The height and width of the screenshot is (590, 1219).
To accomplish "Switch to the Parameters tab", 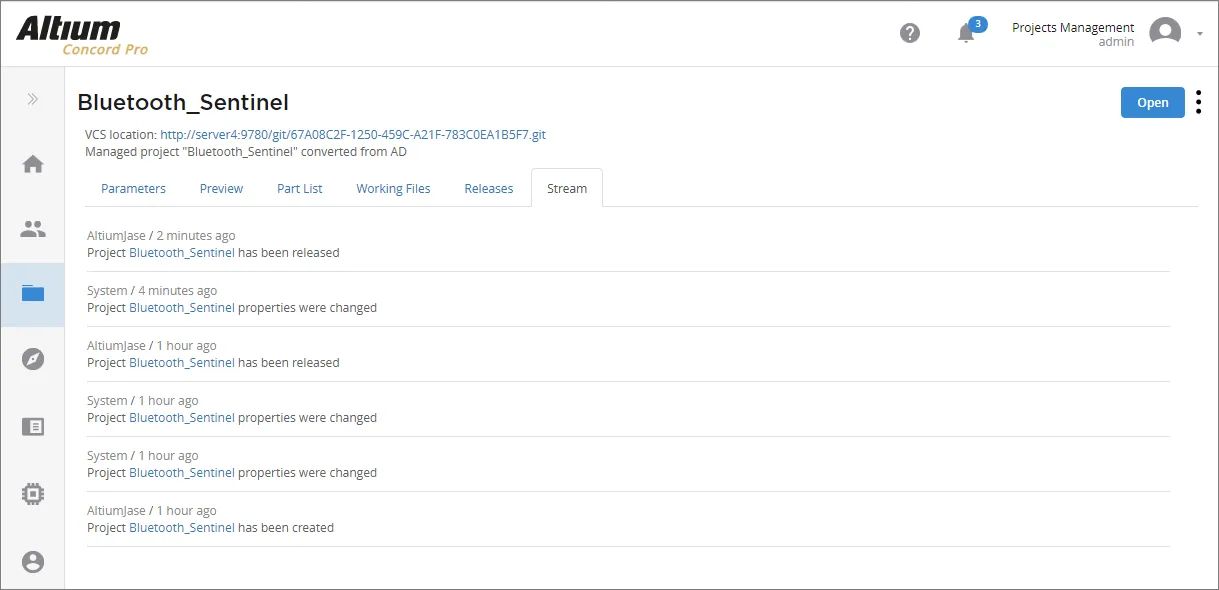I will tap(134, 189).
